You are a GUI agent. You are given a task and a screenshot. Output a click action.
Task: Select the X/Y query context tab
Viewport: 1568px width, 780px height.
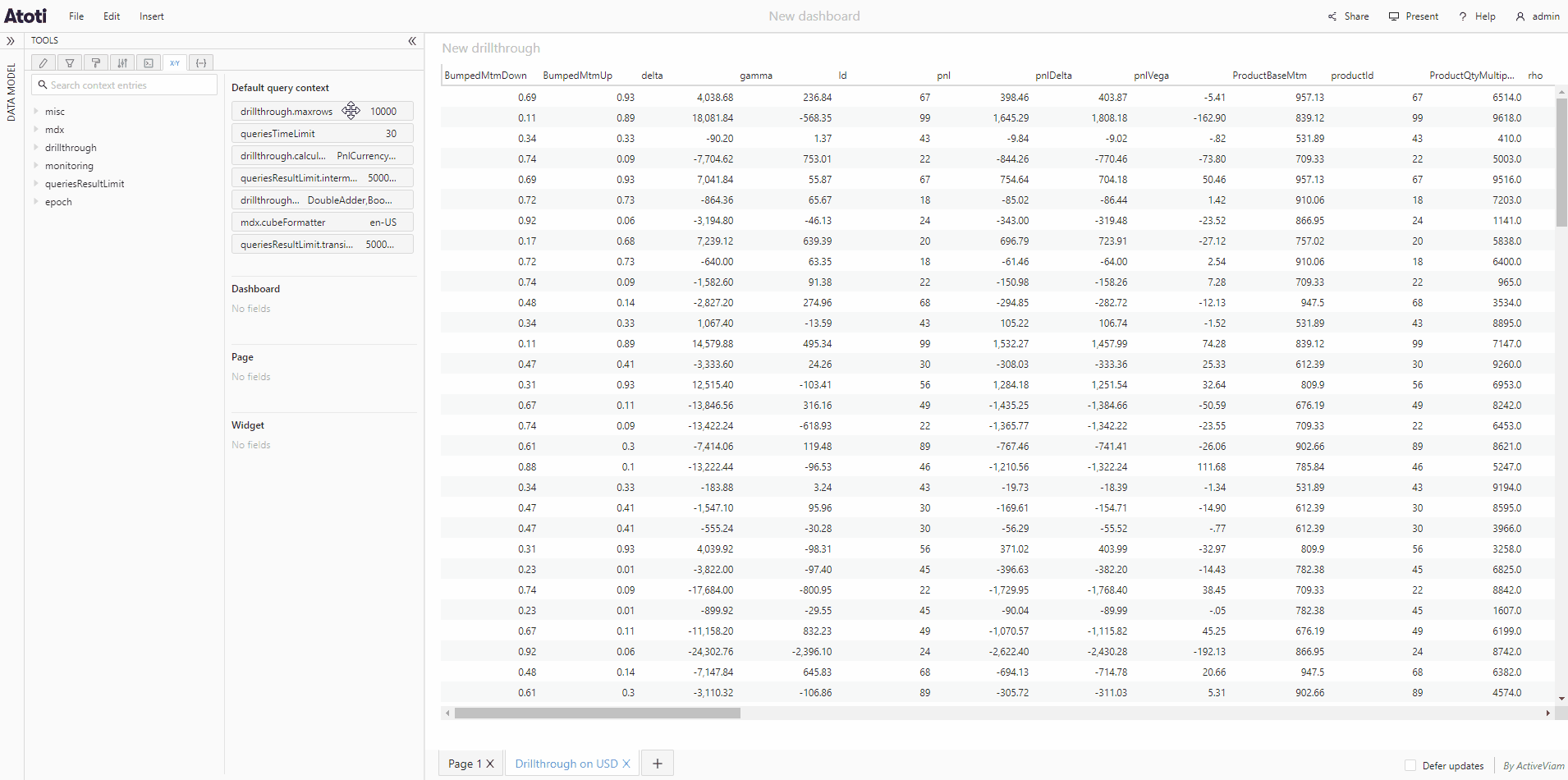[175, 62]
